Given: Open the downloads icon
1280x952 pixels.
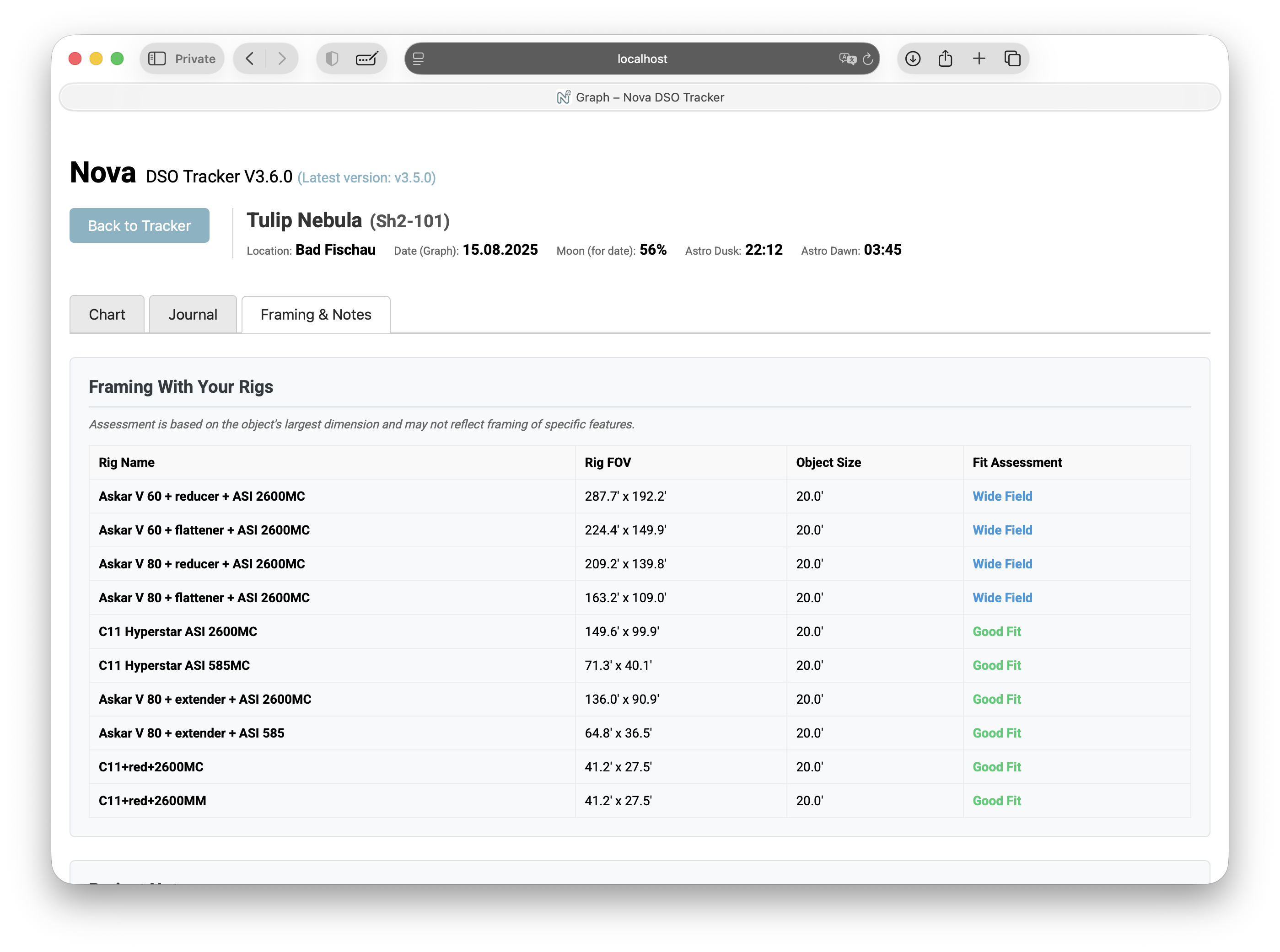Looking at the screenshot, I should (913, 59).
